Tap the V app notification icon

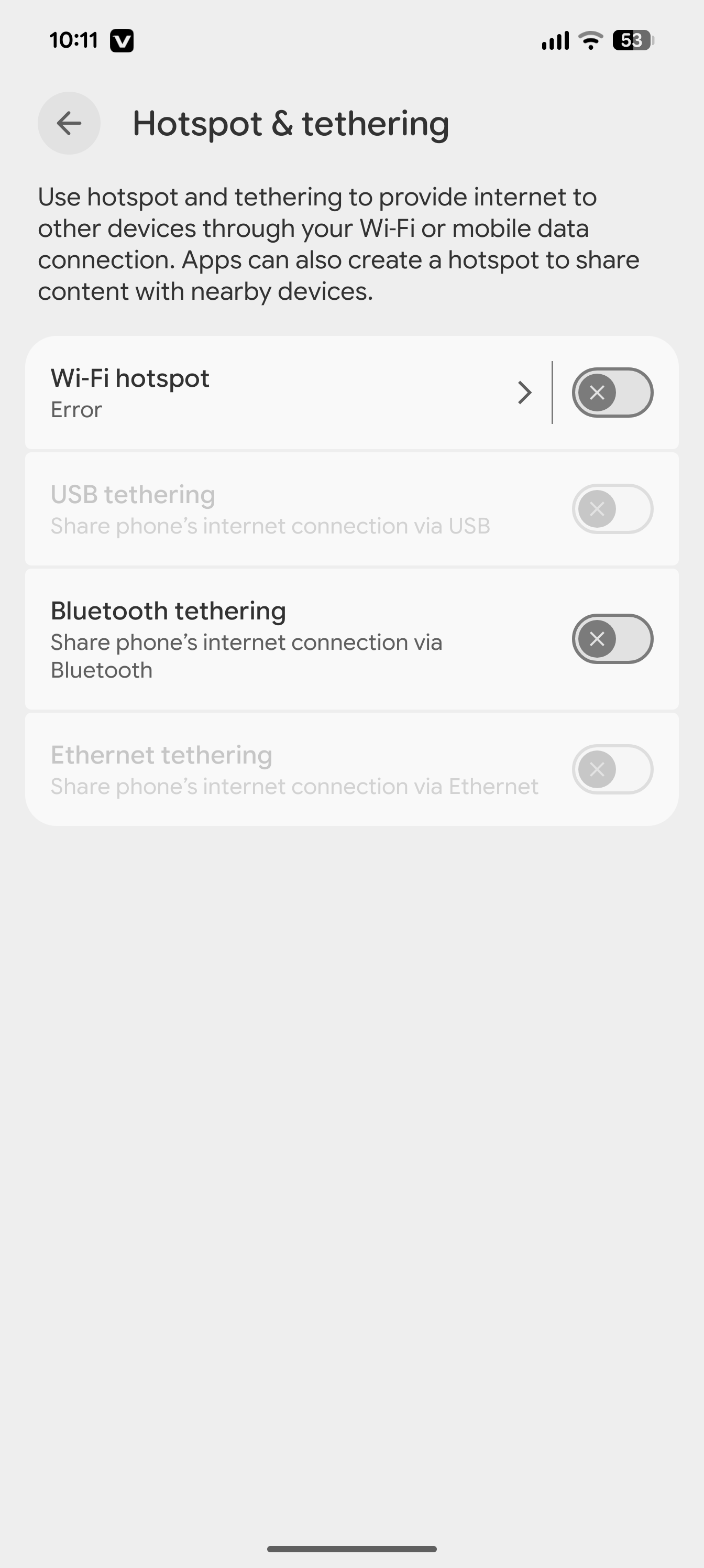pyautogui.click(x=122, y=41)
